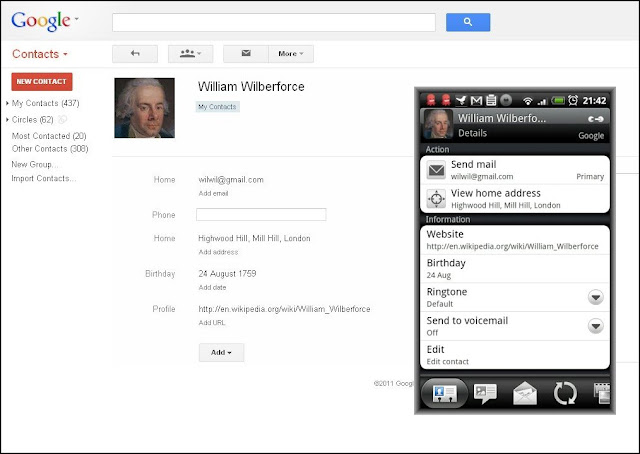Click the New Group... link
Image resolution: width=640 pixels, height=454 pixels.
click(x=35, y=165)
